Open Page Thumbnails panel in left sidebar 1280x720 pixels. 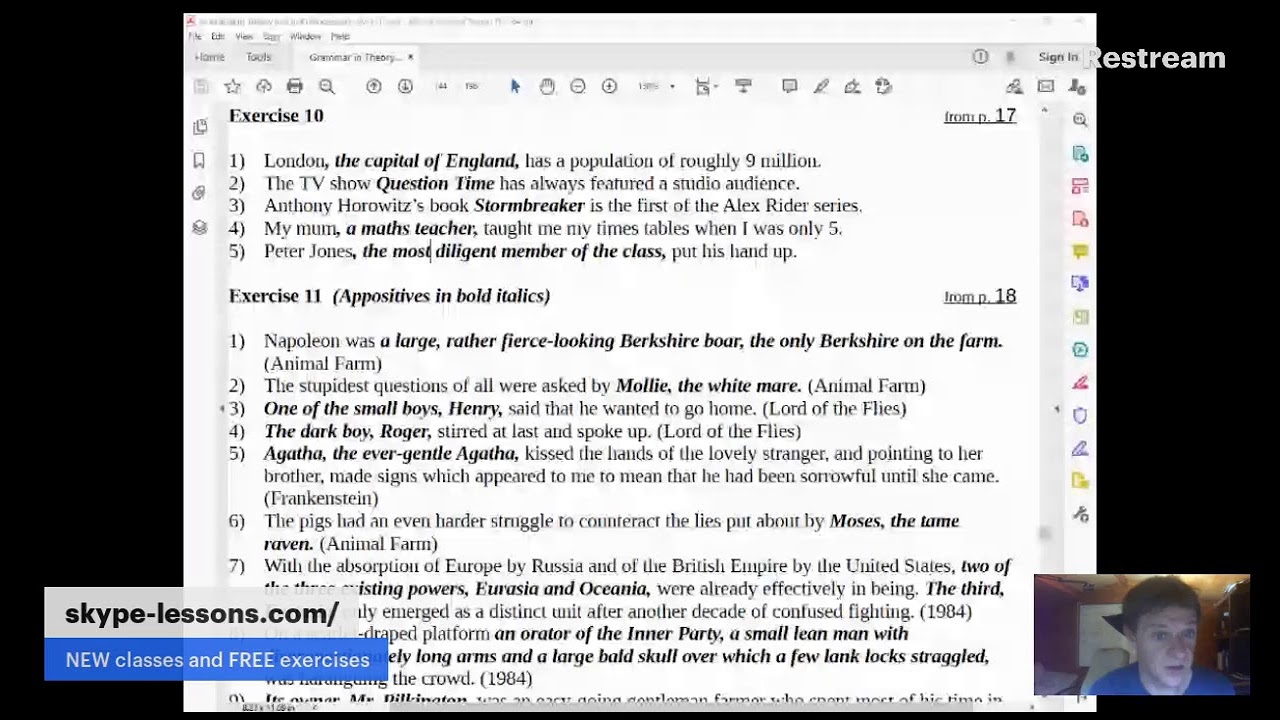point(199,127)
